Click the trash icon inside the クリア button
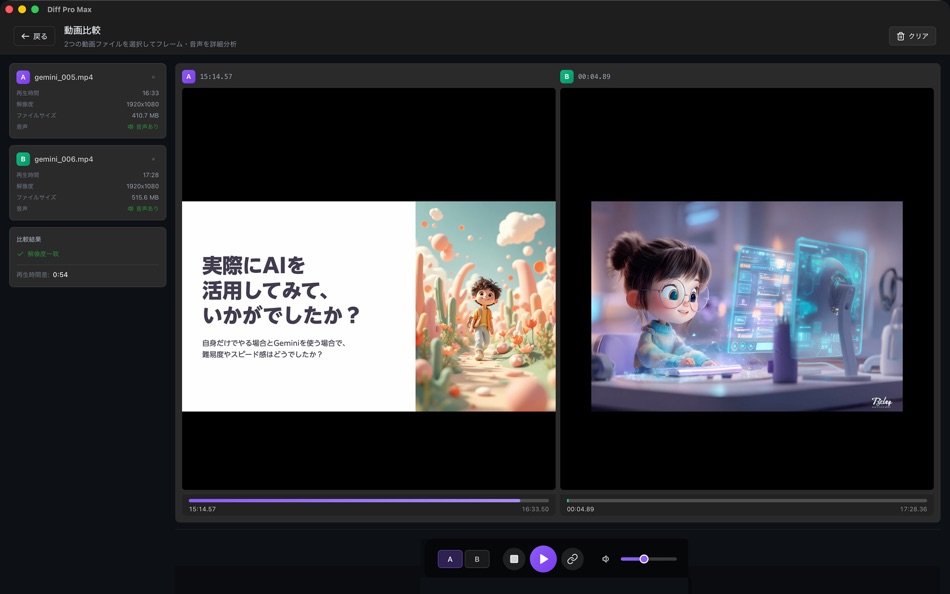This screenshot has width=950, height=594. click(x=901, y=35)
